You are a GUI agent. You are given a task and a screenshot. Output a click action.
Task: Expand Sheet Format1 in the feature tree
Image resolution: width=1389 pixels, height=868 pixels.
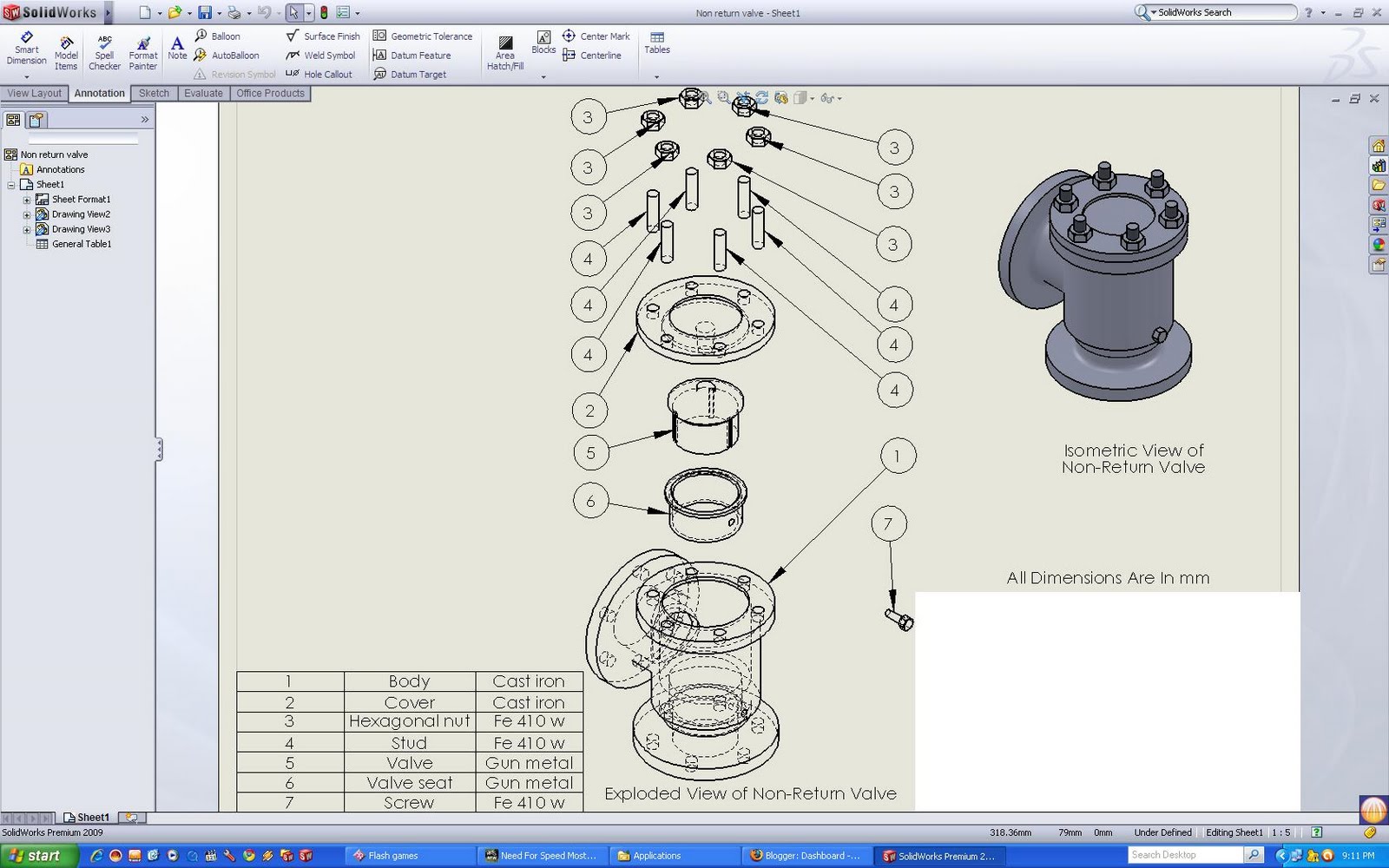29,199
